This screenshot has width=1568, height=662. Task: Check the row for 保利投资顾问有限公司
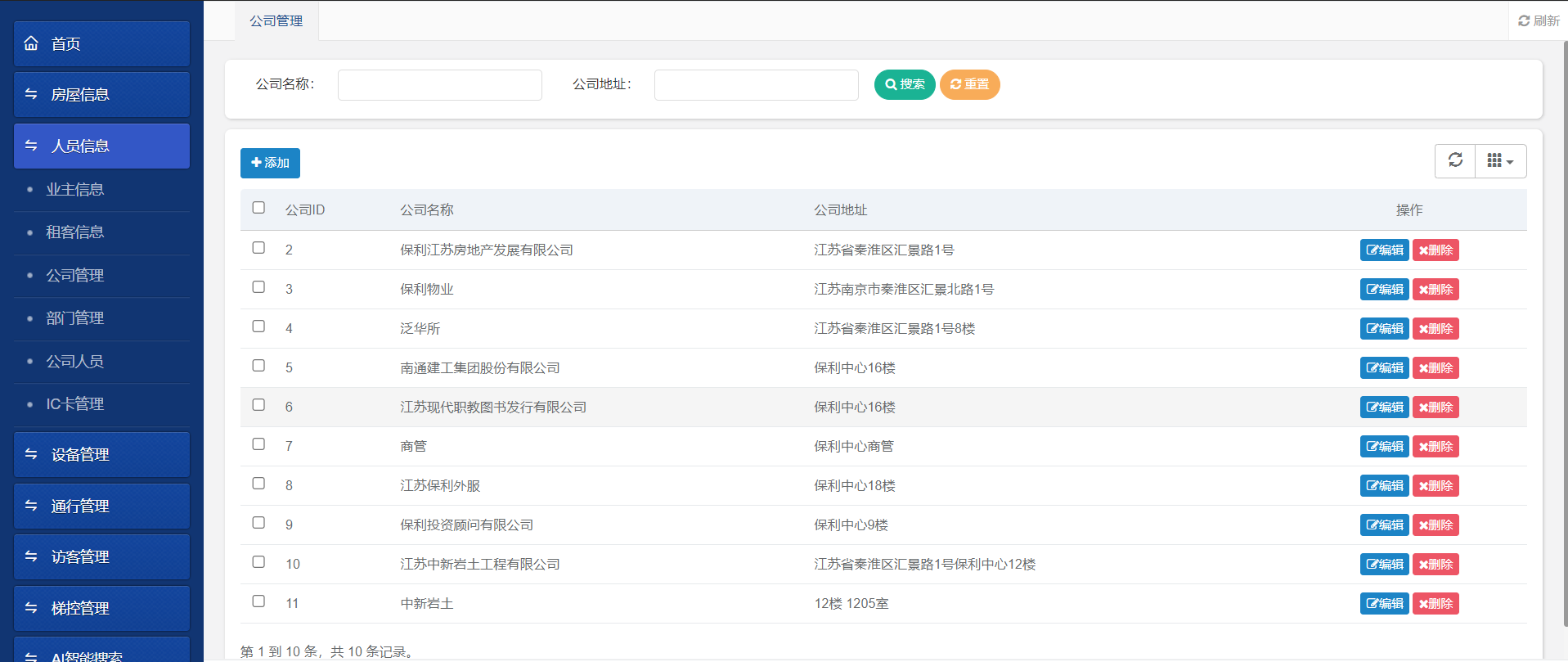(258, 523)
